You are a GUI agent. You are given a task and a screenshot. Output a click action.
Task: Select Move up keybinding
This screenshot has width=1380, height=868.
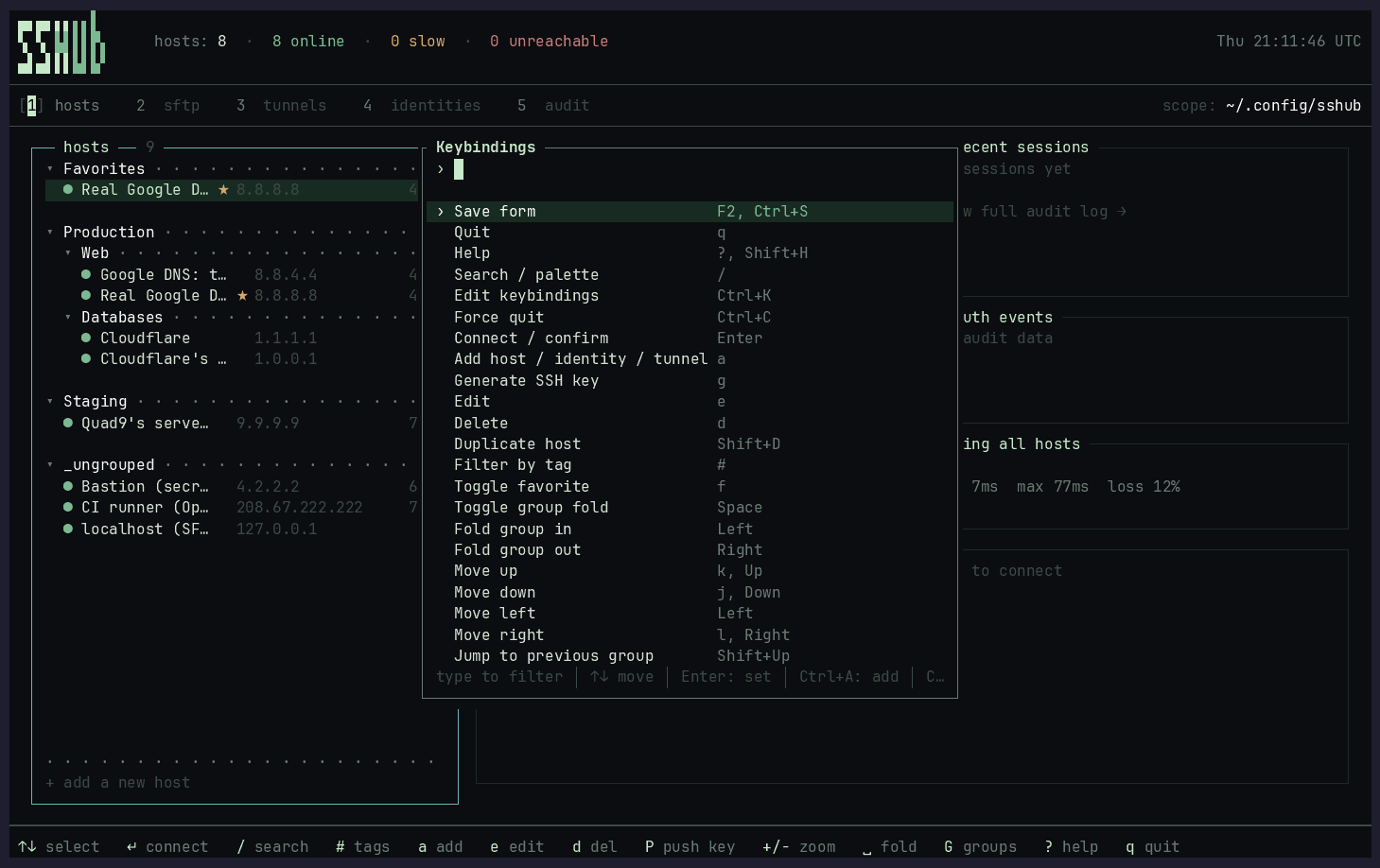(x=690, y=571)
